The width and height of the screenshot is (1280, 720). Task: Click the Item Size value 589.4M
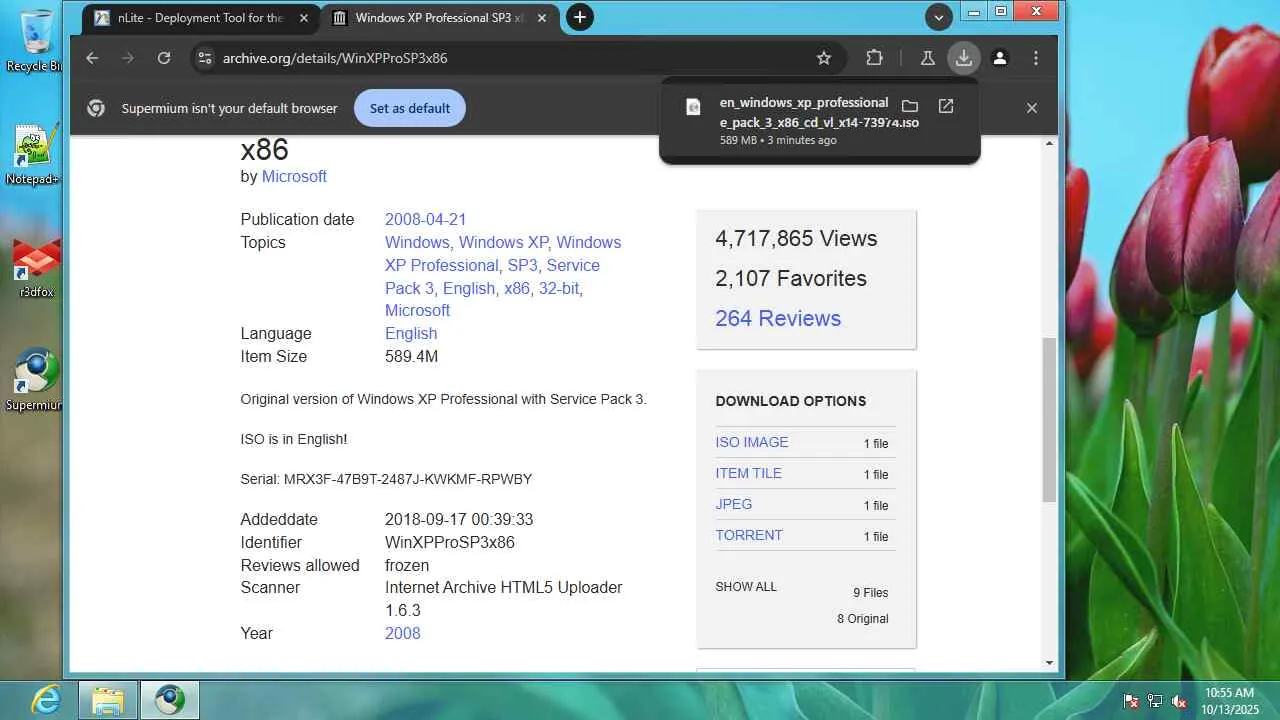click(x=411, y=356)
